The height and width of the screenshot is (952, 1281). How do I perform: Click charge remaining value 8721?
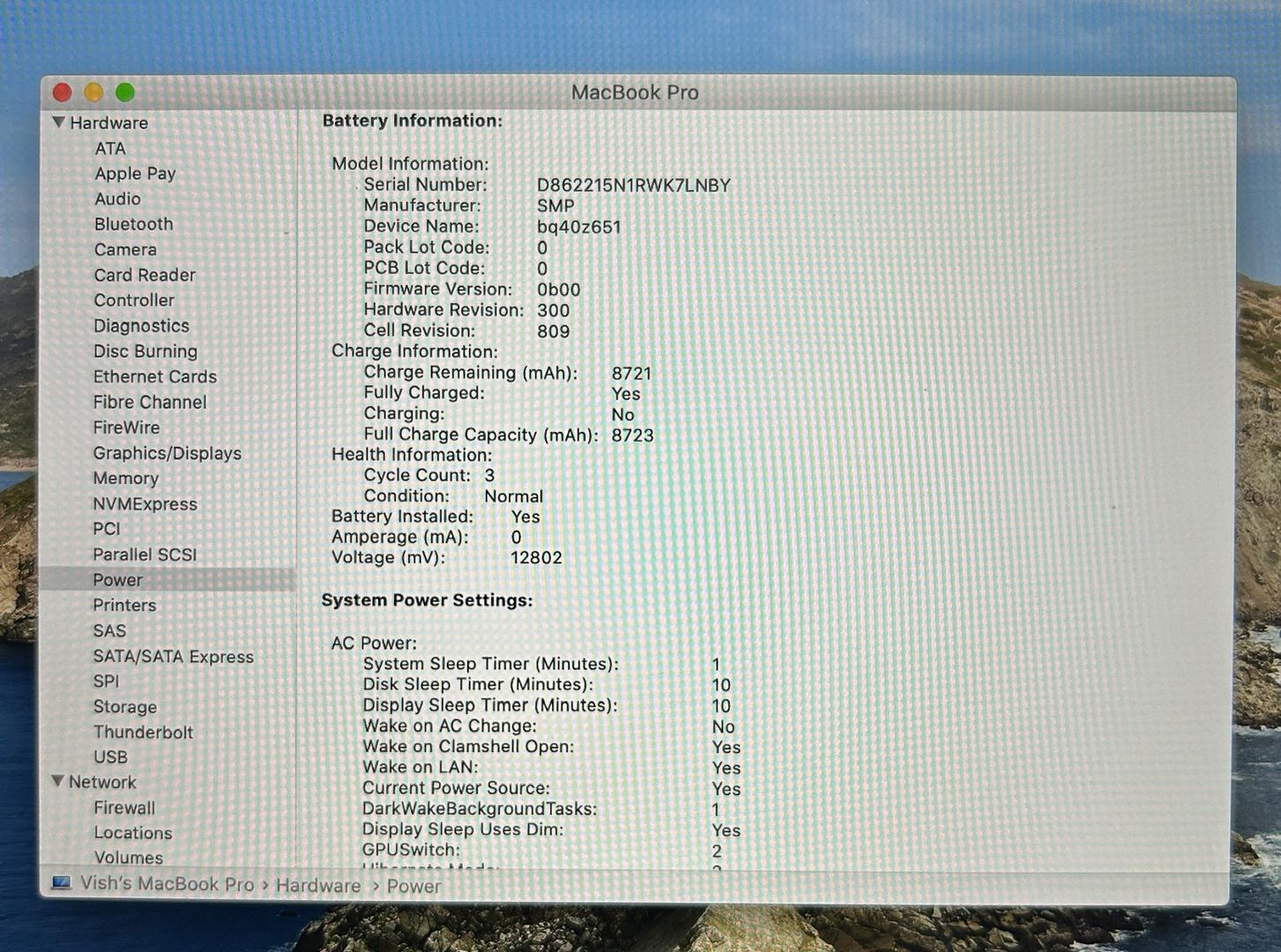pyautogui.click(x=632, y=373)
